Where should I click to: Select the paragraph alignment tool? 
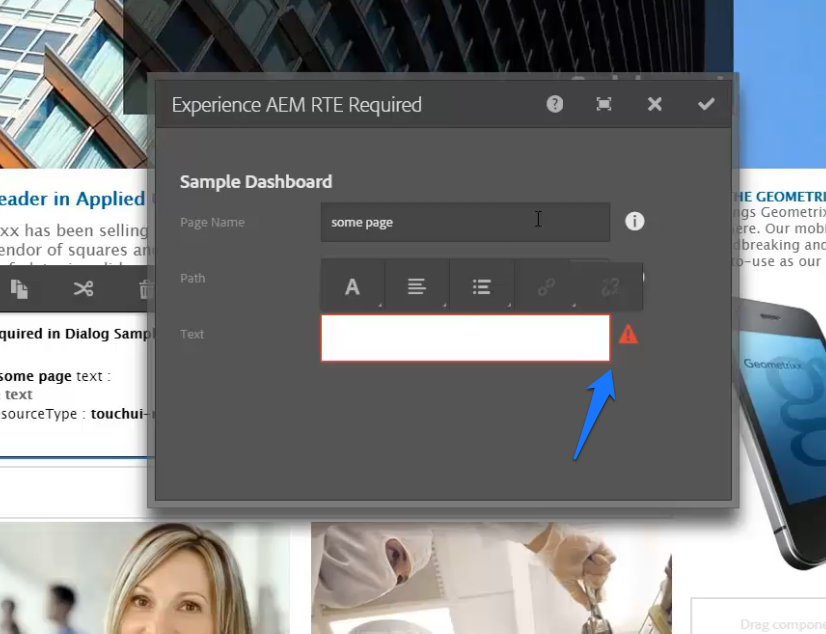coord(417,285)
